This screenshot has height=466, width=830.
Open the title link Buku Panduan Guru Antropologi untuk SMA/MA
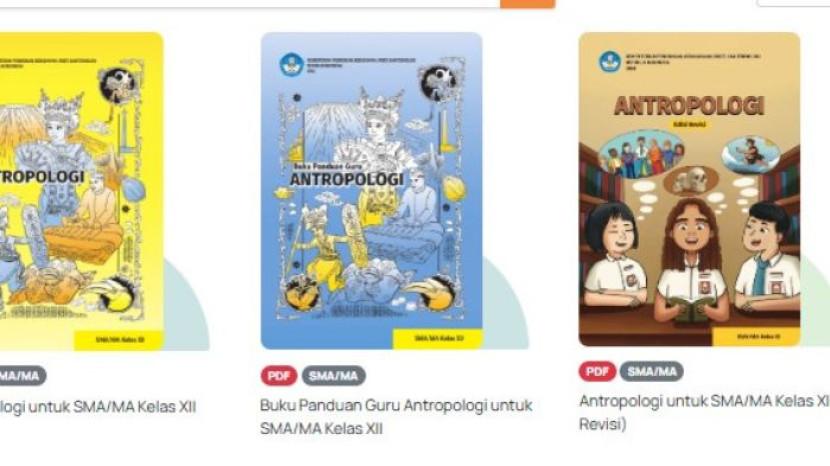[x=396, y=417]
